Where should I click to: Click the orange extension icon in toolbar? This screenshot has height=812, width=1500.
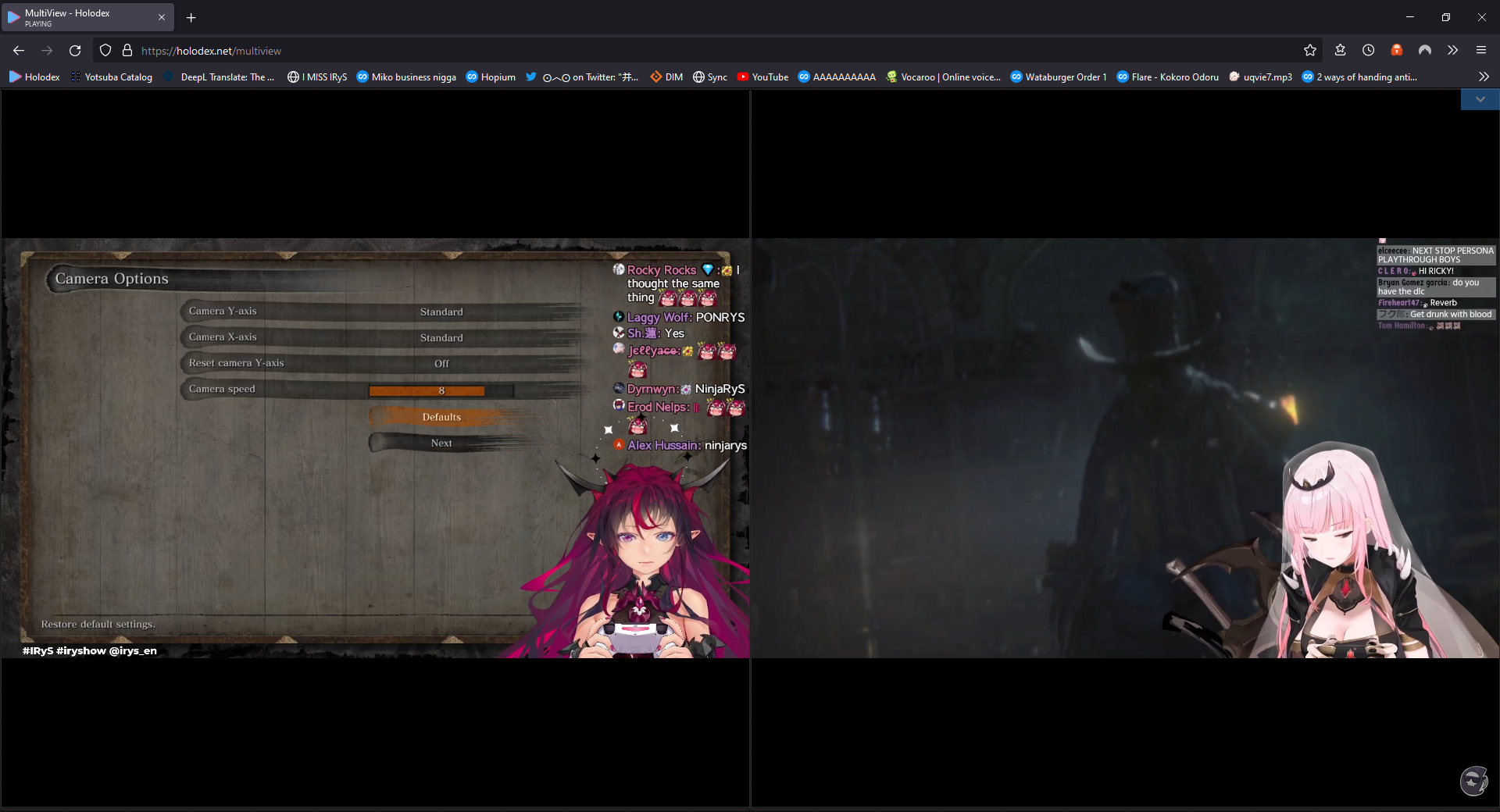pyautogui.click(x=1397, y=51)
